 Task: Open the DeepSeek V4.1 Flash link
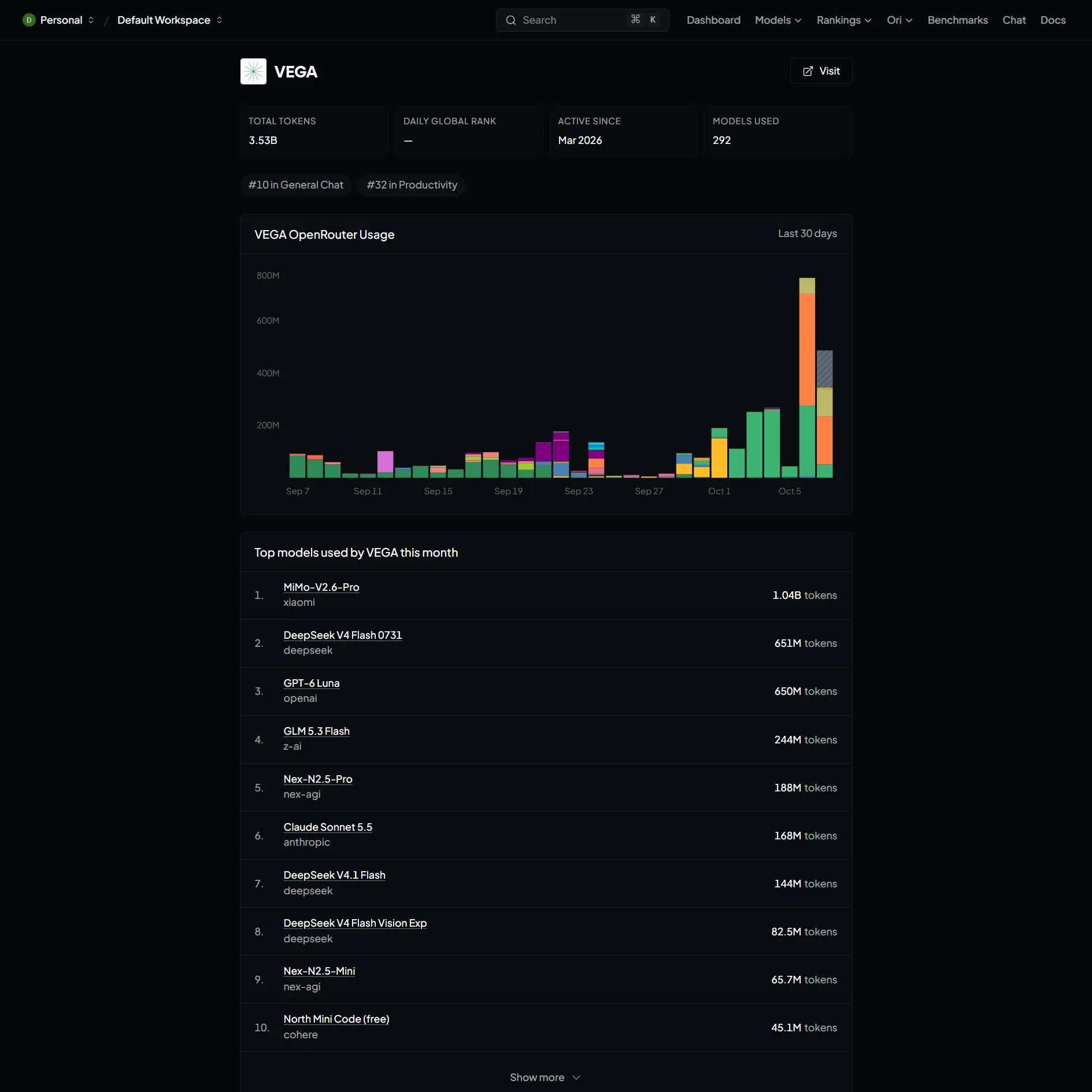click(x=335, y=875)
